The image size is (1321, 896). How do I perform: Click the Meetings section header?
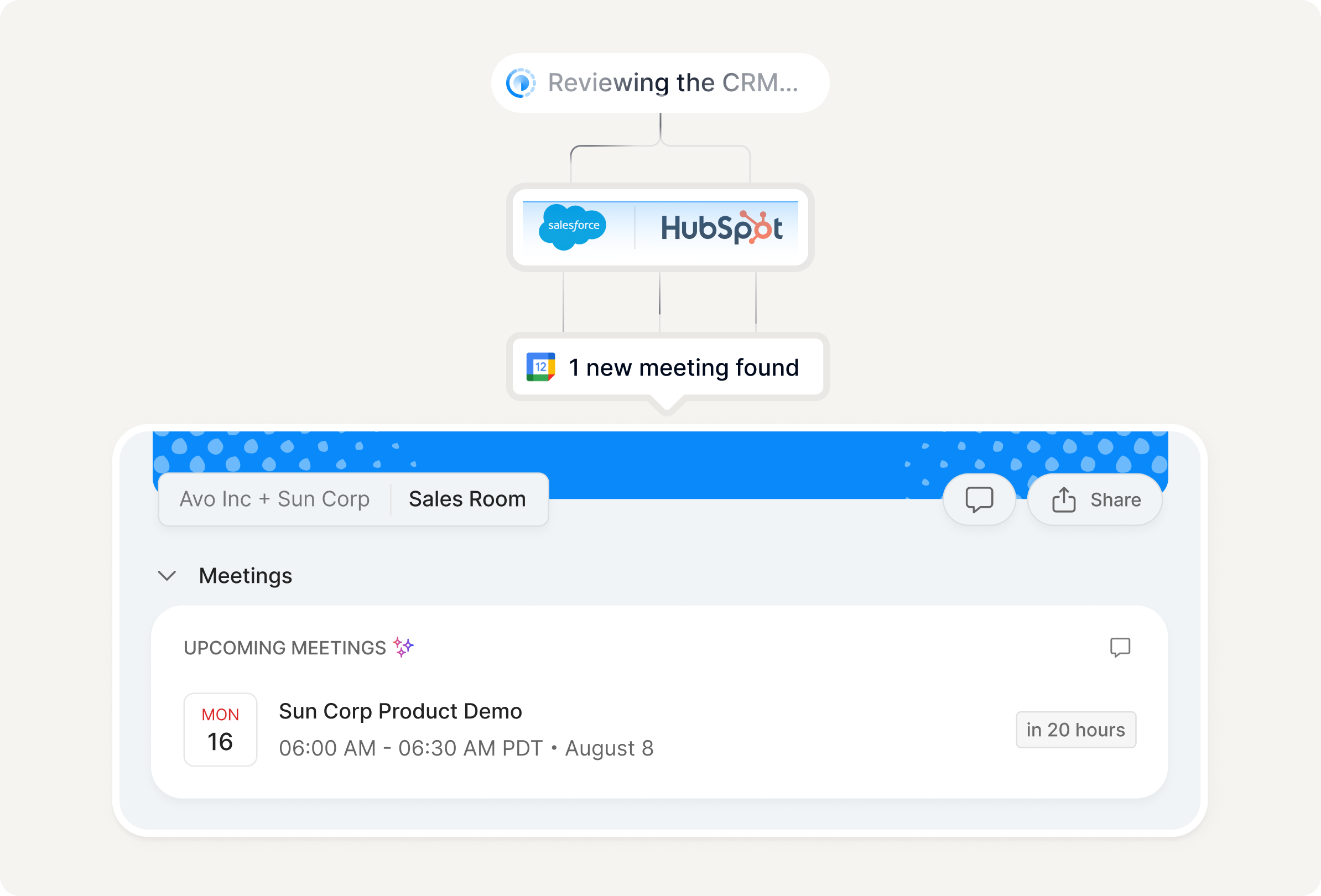[245, 576]
